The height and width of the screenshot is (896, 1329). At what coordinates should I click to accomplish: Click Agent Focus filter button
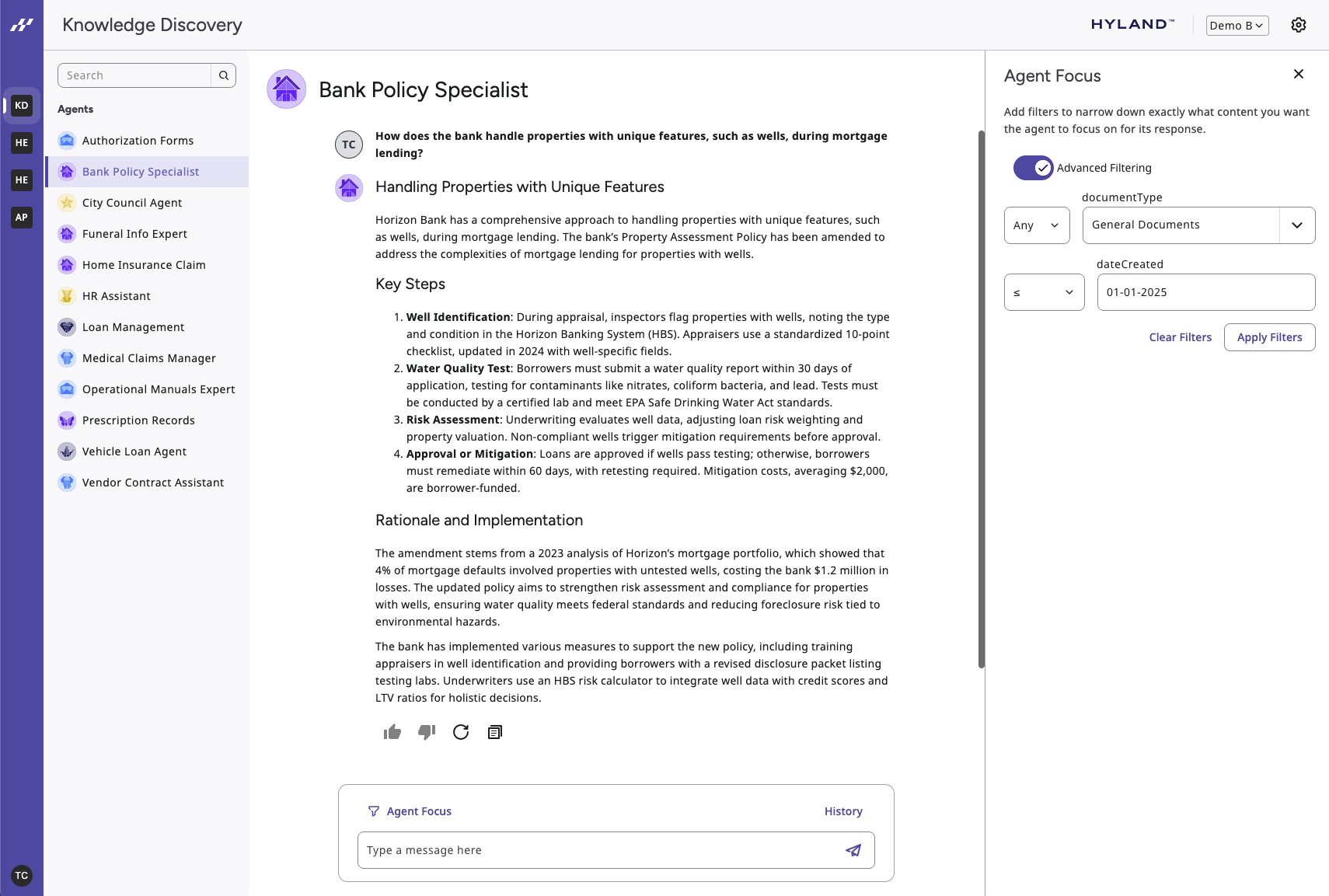[x=410, y=811]
